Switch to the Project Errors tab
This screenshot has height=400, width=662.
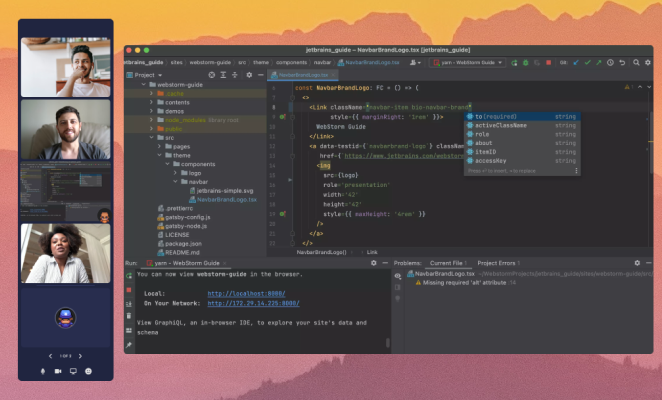(497, 262)
